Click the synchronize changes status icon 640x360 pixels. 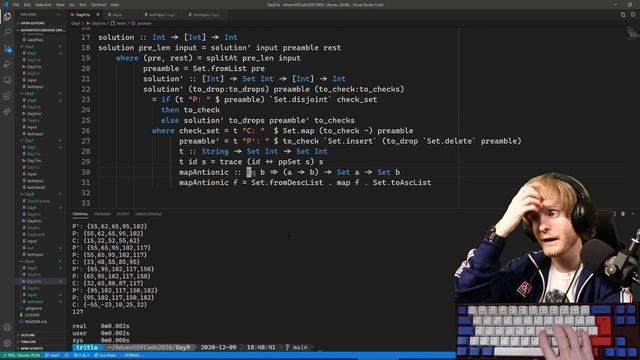pos(67,356)
